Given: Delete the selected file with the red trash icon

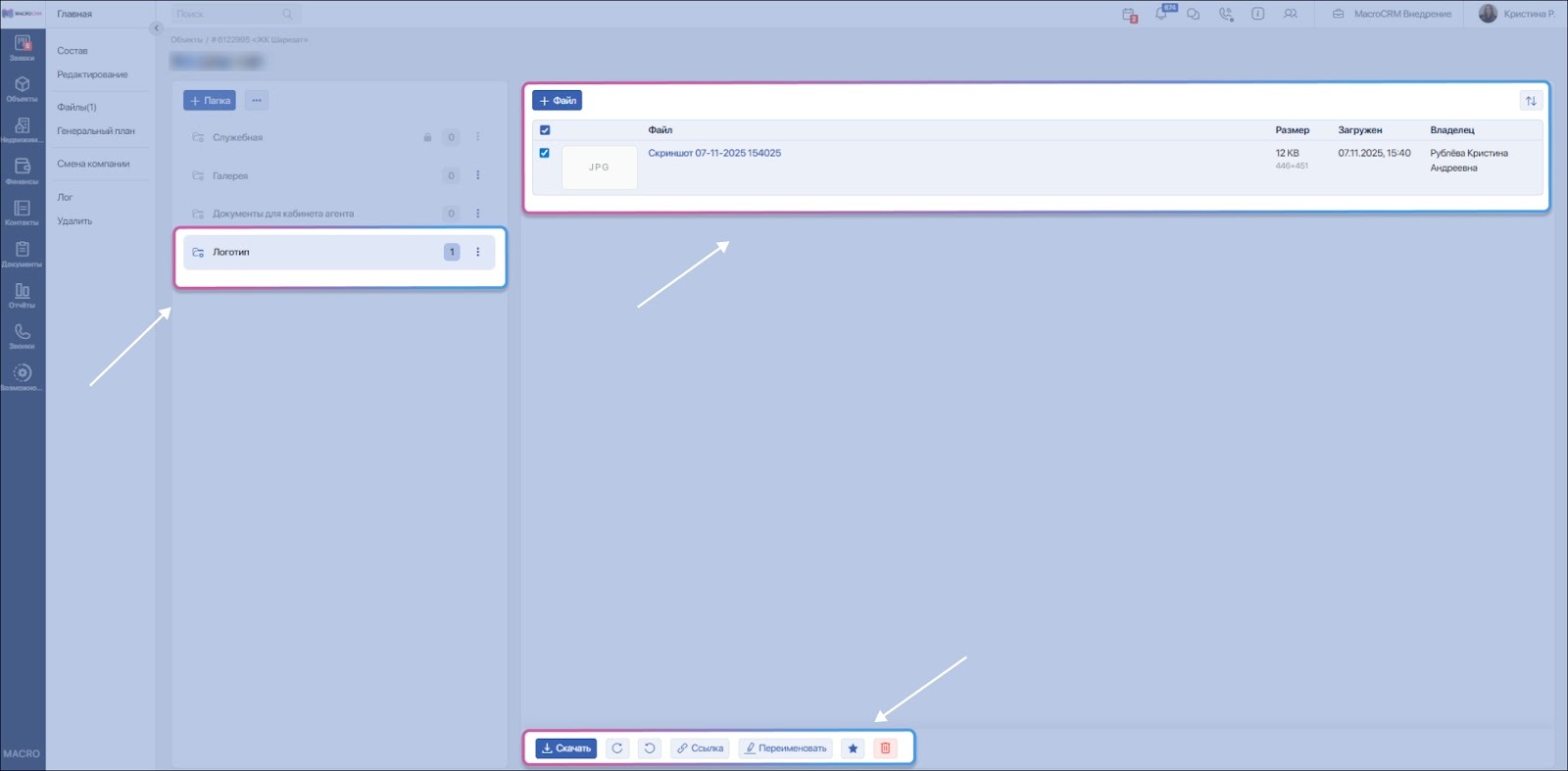Looking at the screenshot, I should point(885,748).
